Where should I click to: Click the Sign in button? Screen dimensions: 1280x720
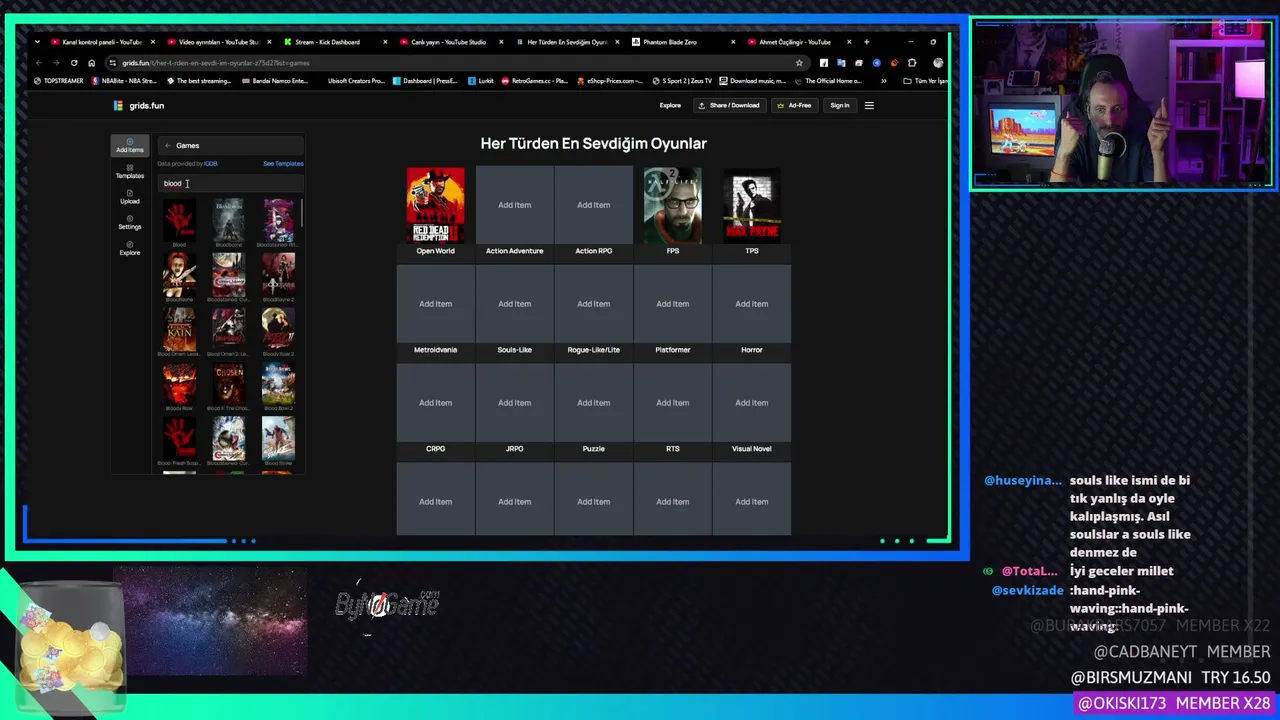pos(840,105)
